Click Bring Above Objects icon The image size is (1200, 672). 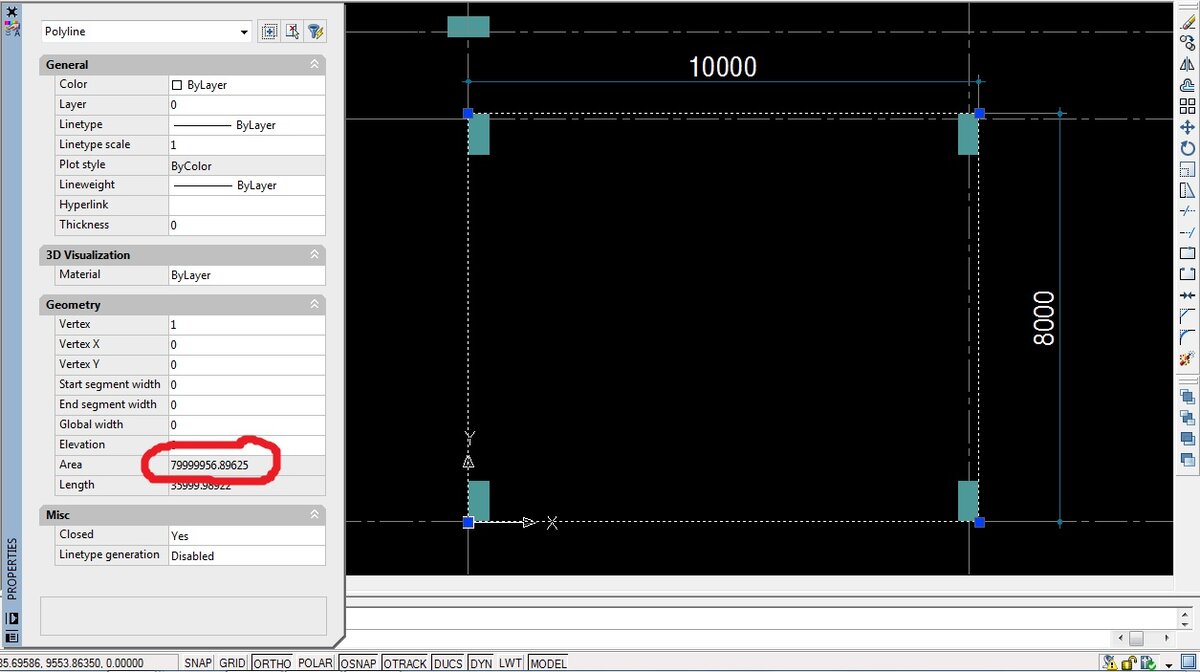[1187, 439]
